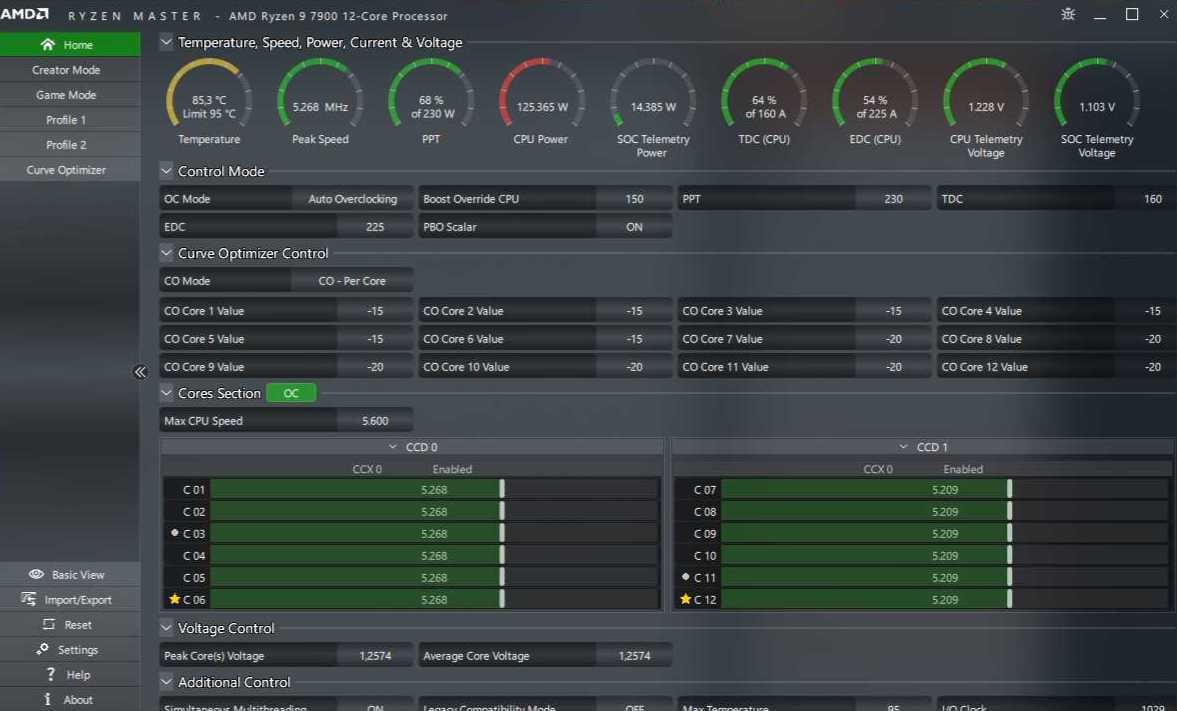Toggle the OC badge in Cores Section

(x=290, y=393)
